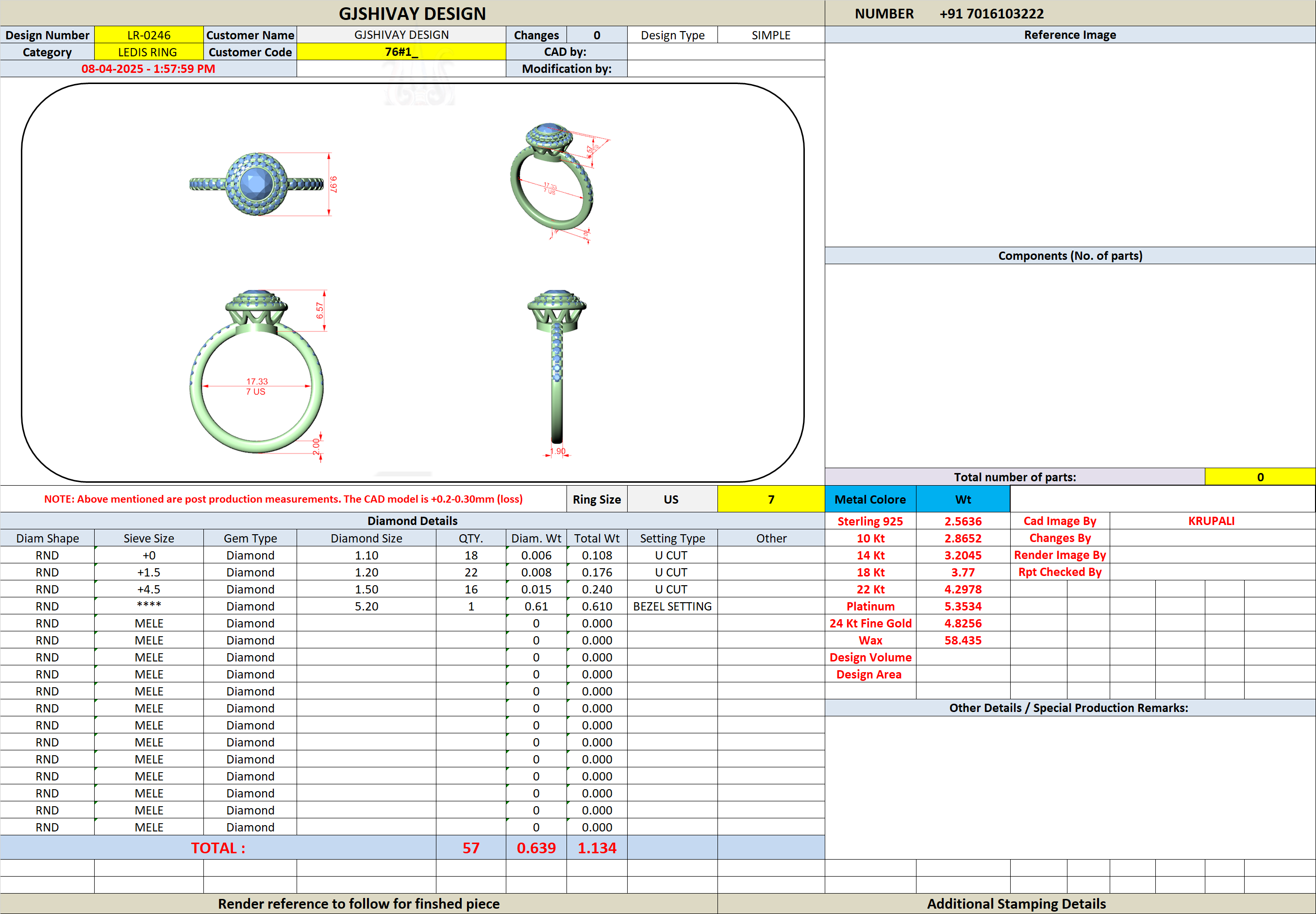
Task: Select the 10 Kt weight 2.8652
Action: [x=964, y=538]
